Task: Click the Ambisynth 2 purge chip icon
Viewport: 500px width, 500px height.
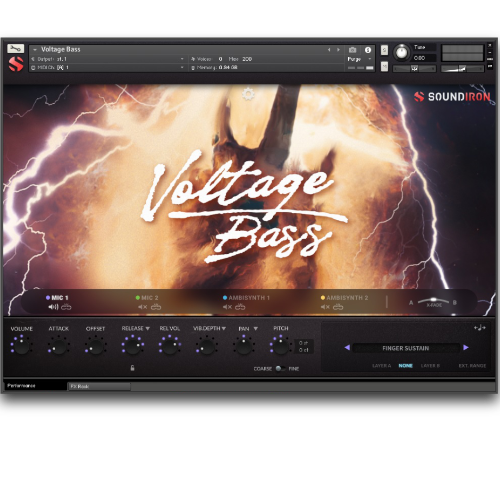Action: pyautogui.click(x=338, y=307)
